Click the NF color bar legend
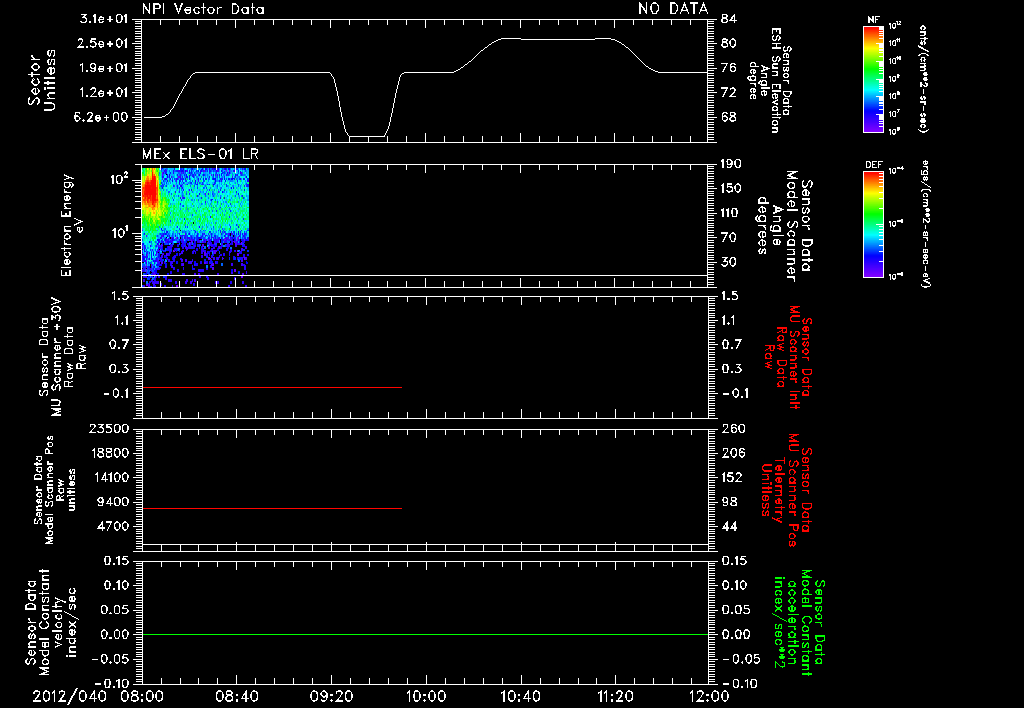 [873, 78]
